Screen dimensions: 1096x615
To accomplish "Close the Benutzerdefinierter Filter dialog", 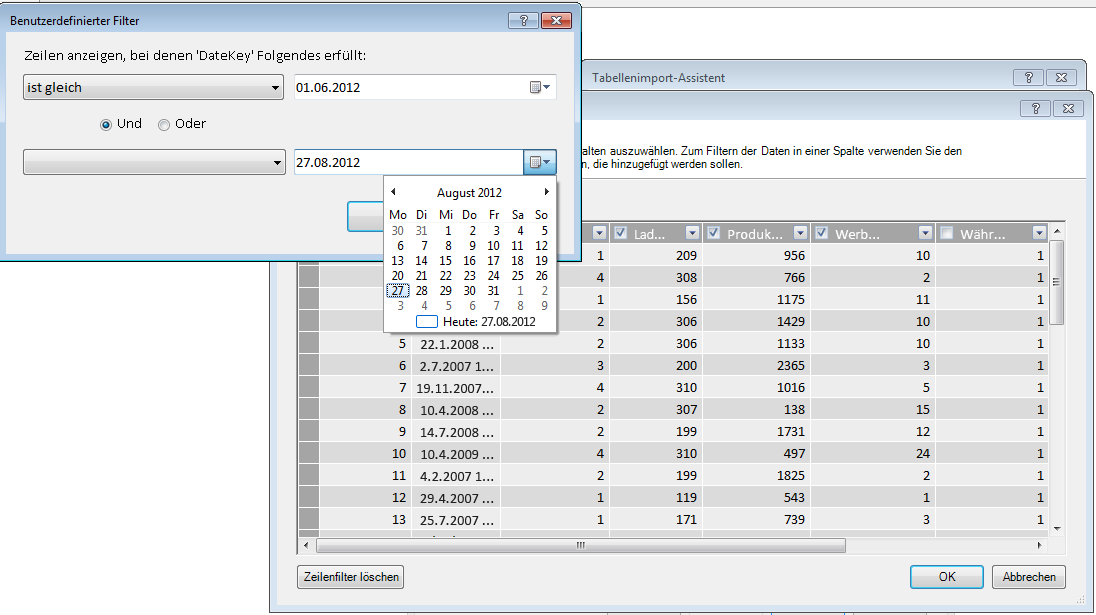I will click(x=556, y=20).
